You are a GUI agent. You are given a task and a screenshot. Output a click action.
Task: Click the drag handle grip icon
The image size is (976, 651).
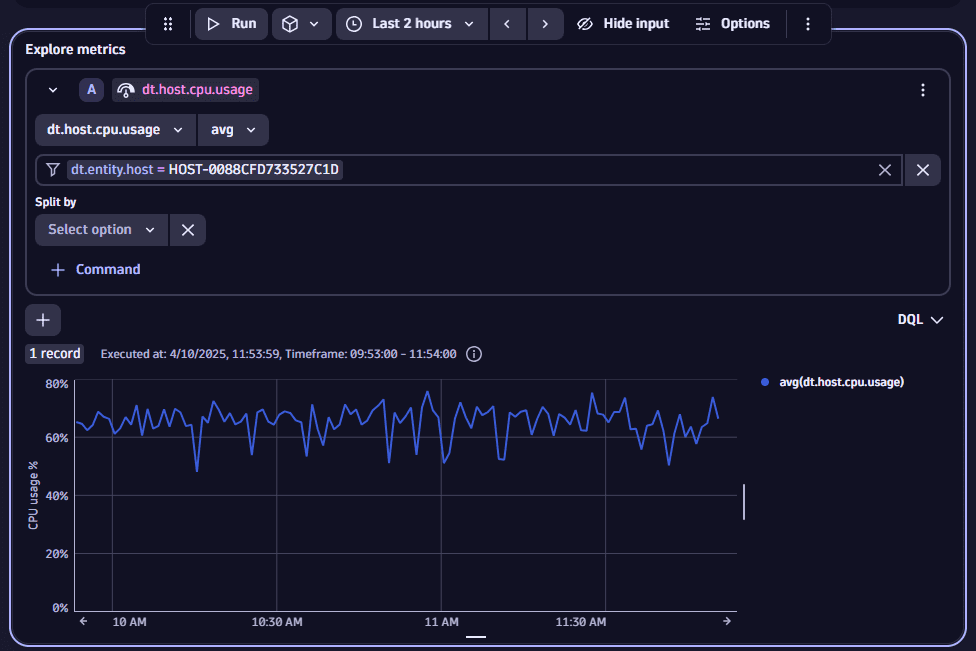tap(168, 24)
